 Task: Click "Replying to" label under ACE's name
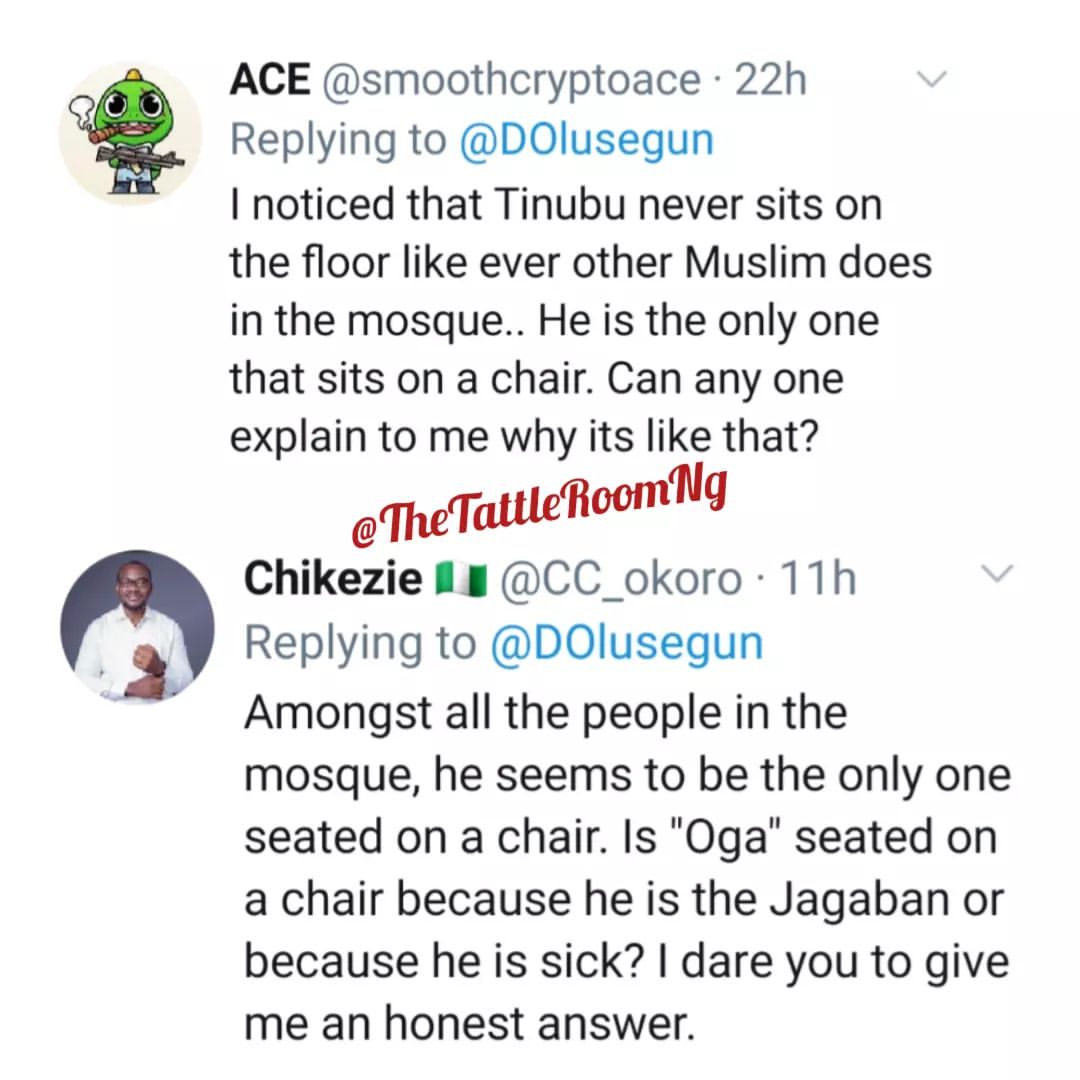point(337,140)
